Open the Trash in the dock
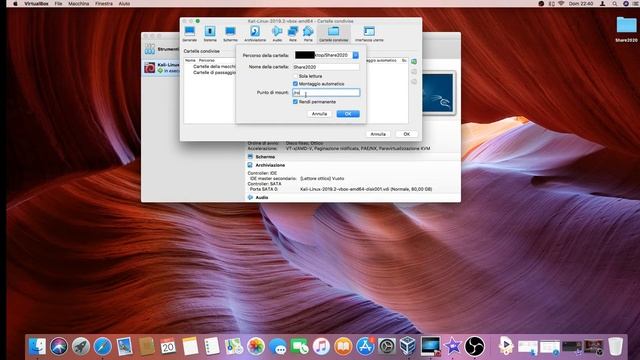 click(615, 346)
